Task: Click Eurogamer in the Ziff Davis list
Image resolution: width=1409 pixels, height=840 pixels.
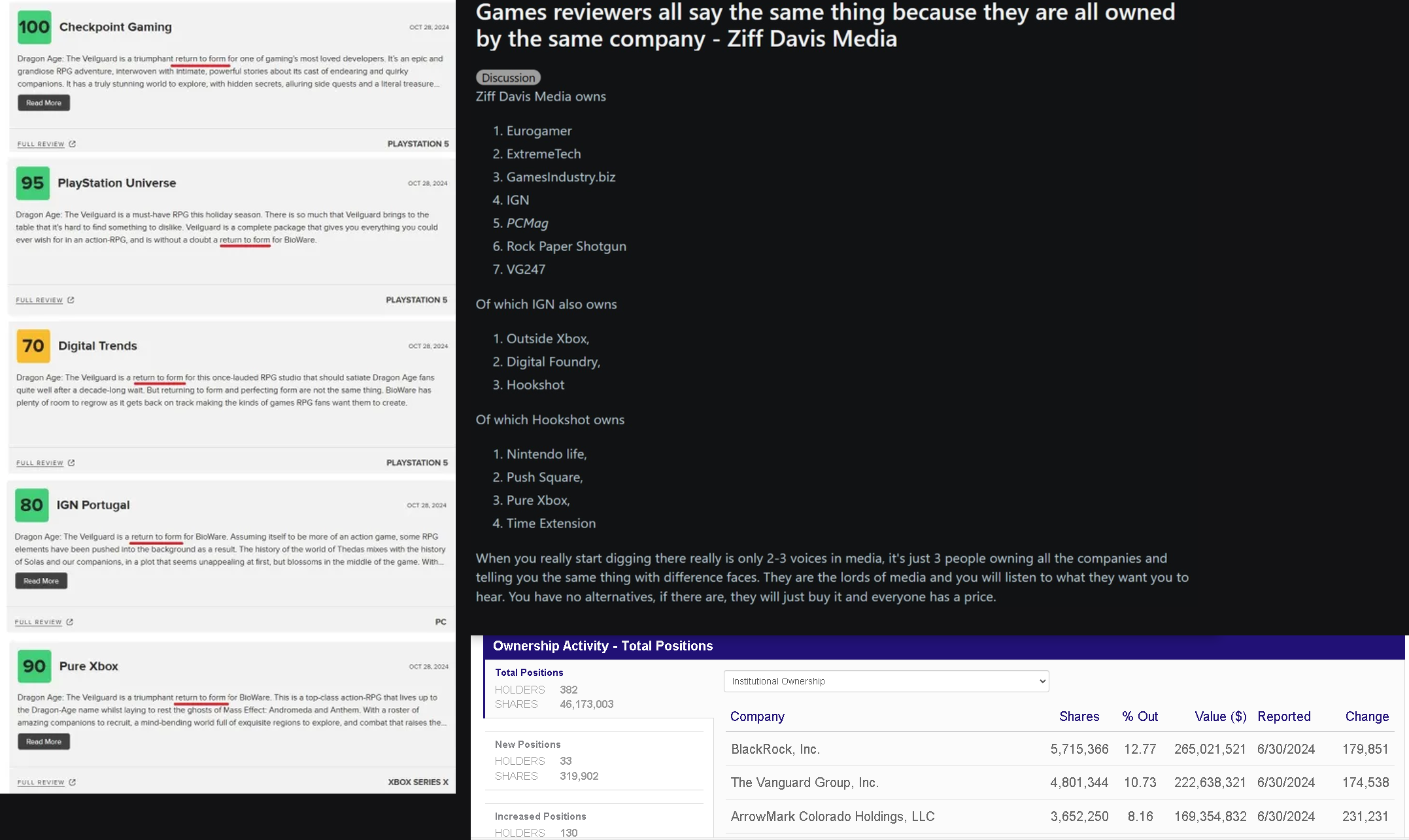Action: click(x=539, y=131)
